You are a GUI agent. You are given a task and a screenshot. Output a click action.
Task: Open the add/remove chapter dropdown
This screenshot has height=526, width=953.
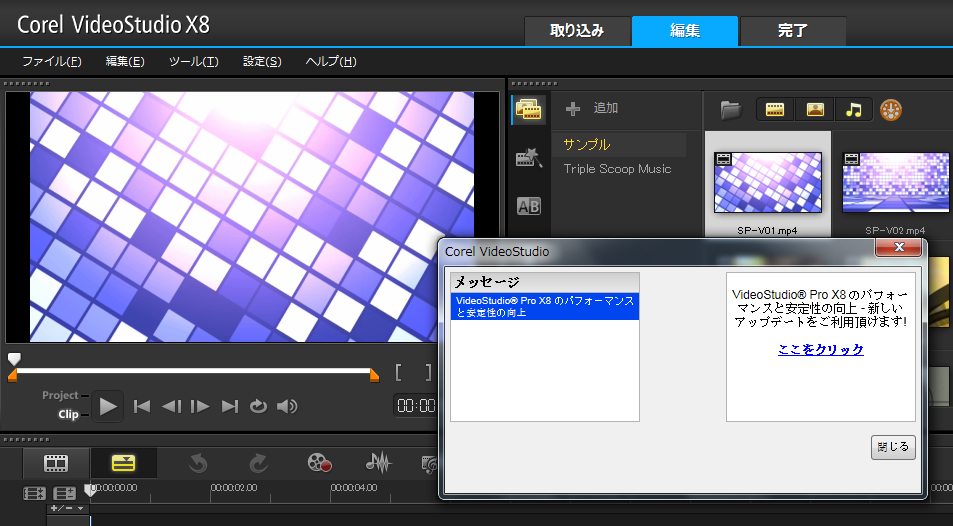coord(67,508)
